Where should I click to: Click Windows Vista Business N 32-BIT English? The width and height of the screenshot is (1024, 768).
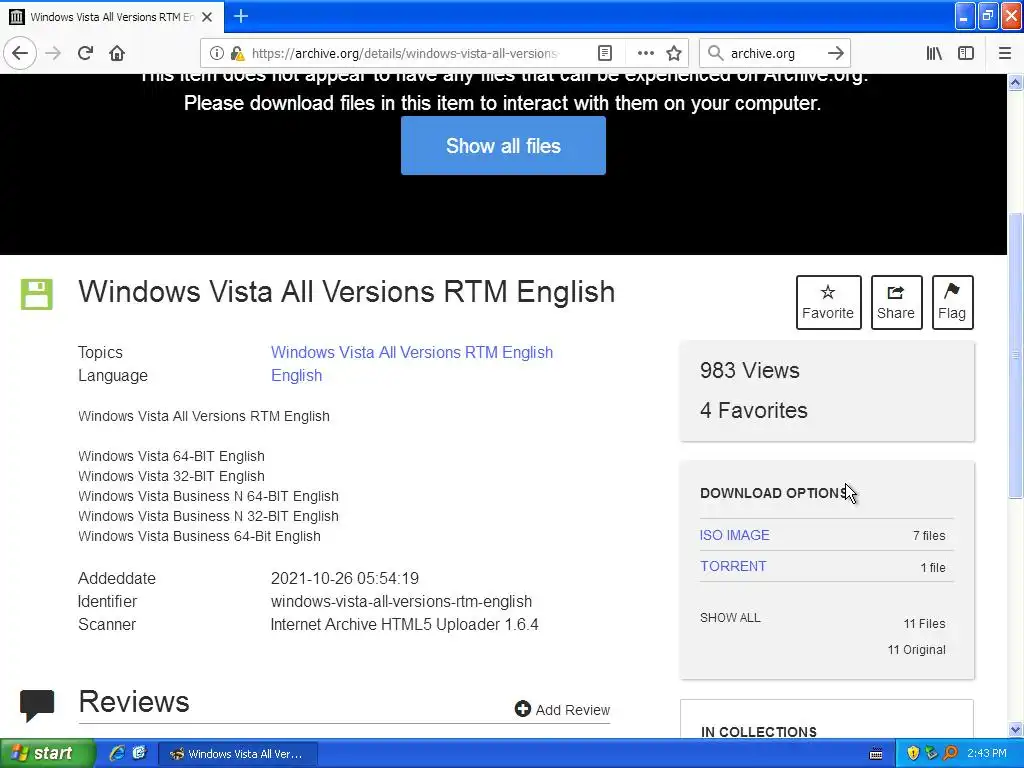click(x=208, y=517)
